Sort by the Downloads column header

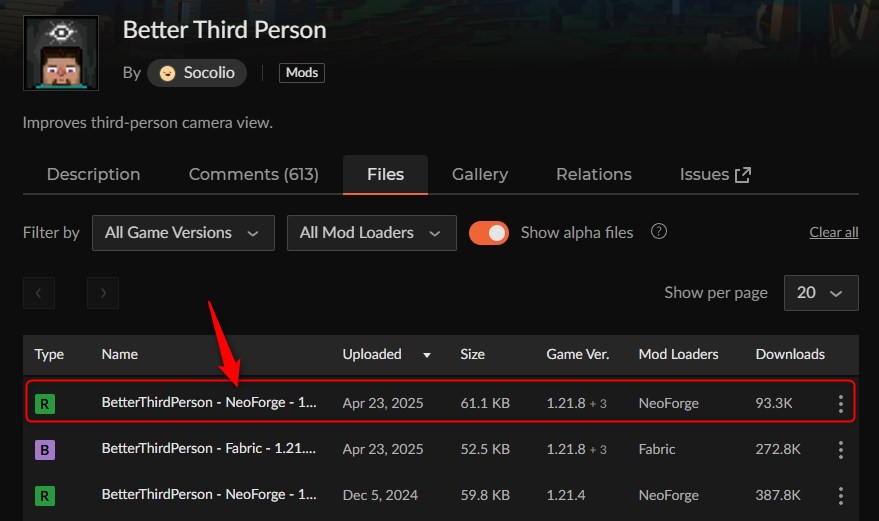pos(790,354)
